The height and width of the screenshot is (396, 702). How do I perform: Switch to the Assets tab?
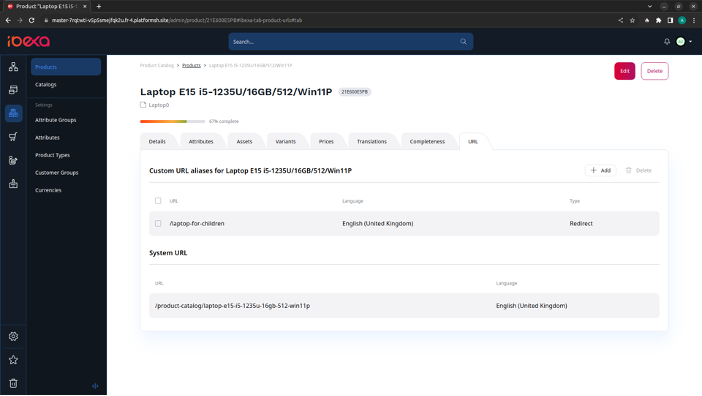point(244,141)
